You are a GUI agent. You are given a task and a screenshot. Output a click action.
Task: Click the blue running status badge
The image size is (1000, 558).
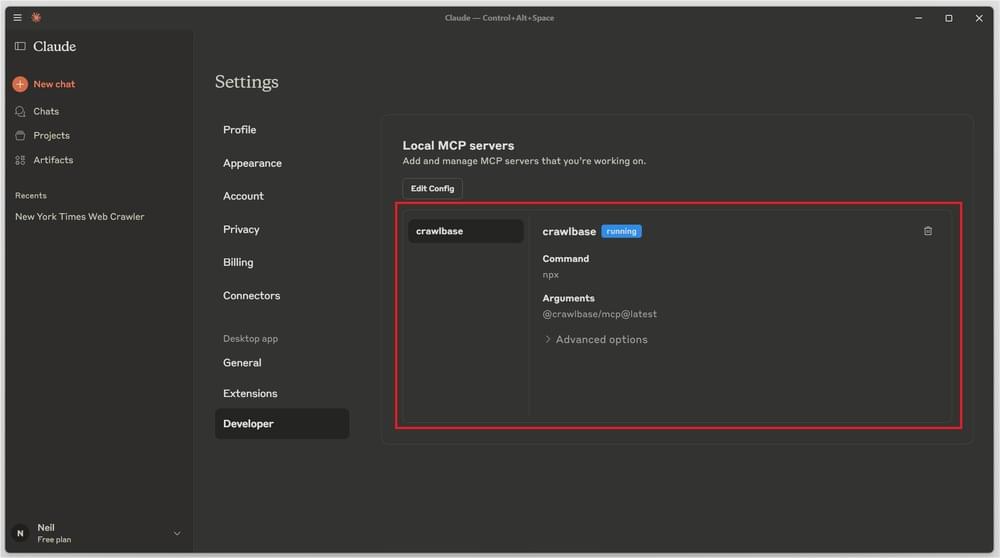click(621, 231)
